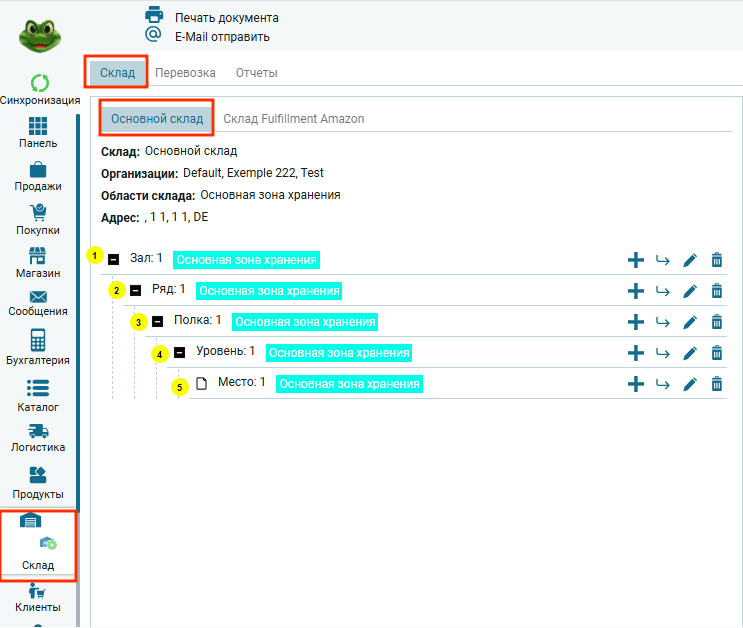Collapse the Ряд: 1 tree node
This screenshot has height=628, width=743.
coord(136,290)
